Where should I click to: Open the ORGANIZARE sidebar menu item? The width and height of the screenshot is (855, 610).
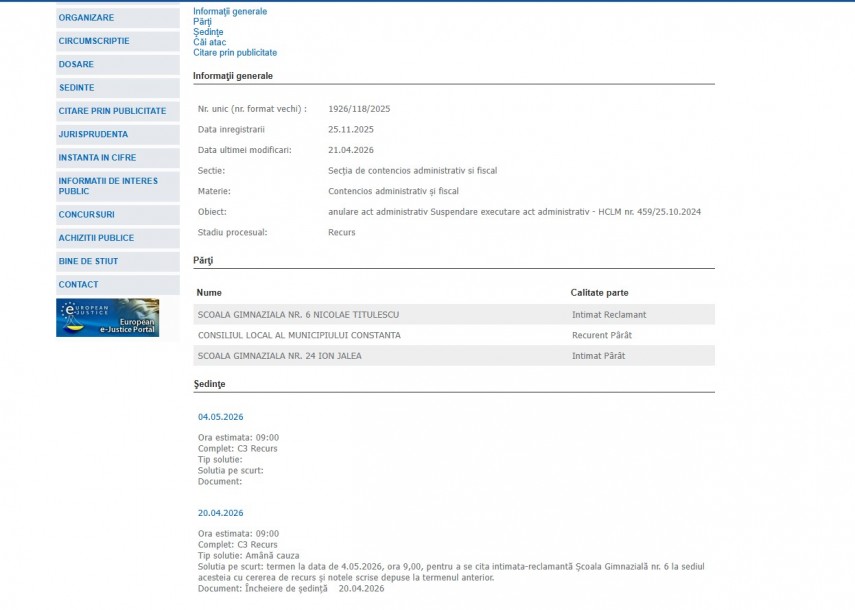pos(87,18)
